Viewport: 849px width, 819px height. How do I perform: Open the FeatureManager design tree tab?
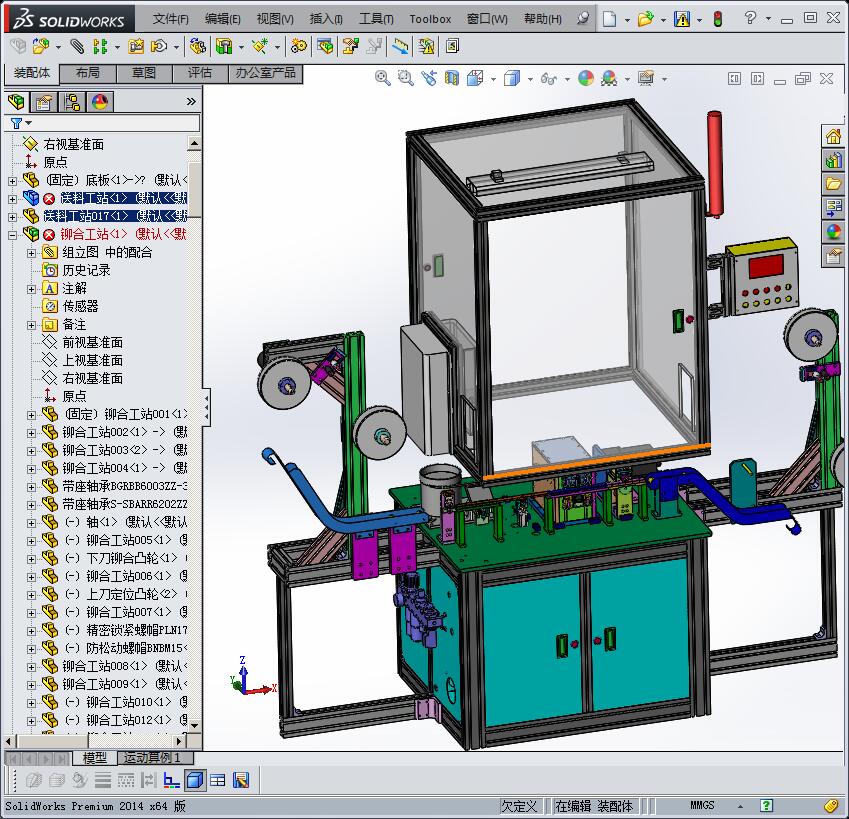coord(17,102)
